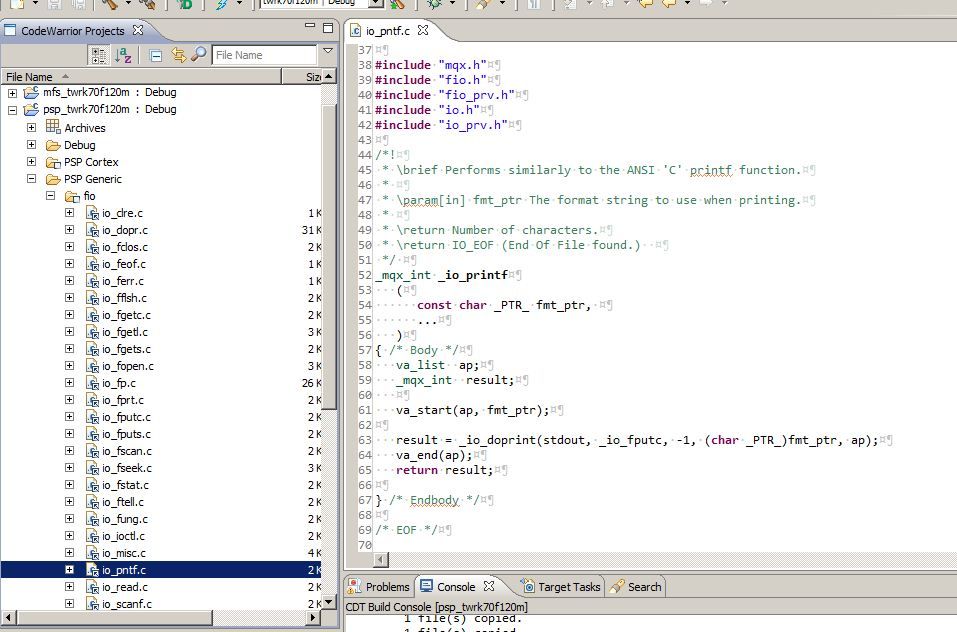Select io_feof.c in the tree
This screenshot has height=632, width=957.
[x=124, y=264]
